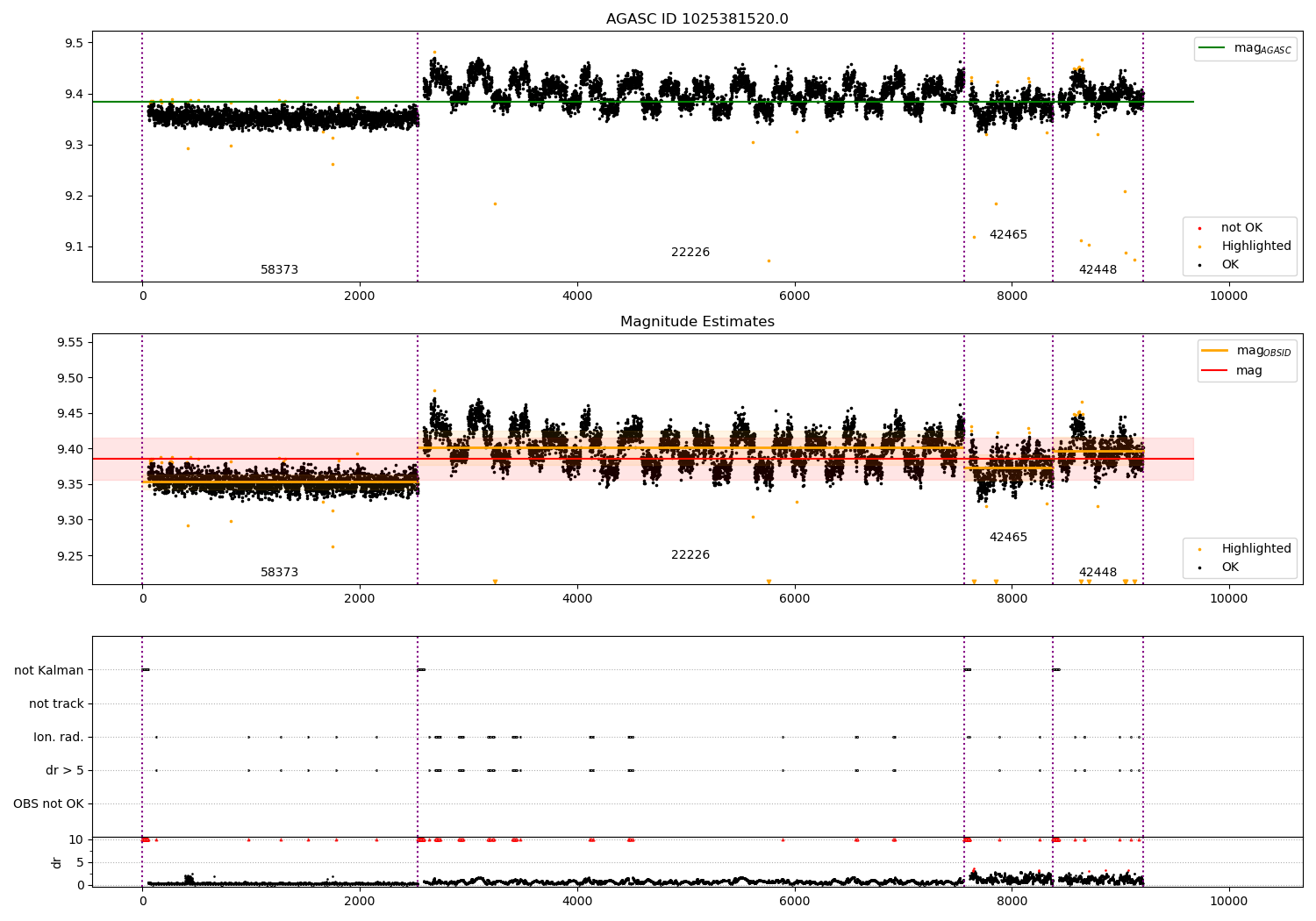Screen dimensions: 1316x921
Task: Click OBSID label 42465 in top plot
Action: [x=1008, y=235]
